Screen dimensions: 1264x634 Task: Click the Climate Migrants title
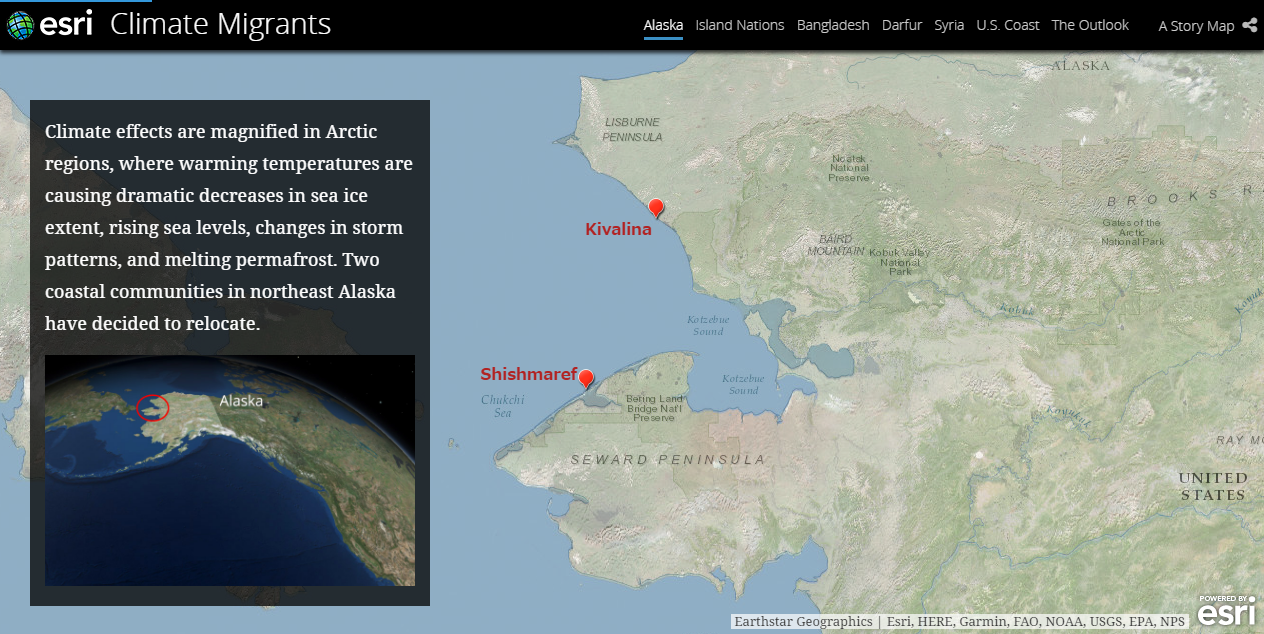pyautogui.click(x=220, y=24)
